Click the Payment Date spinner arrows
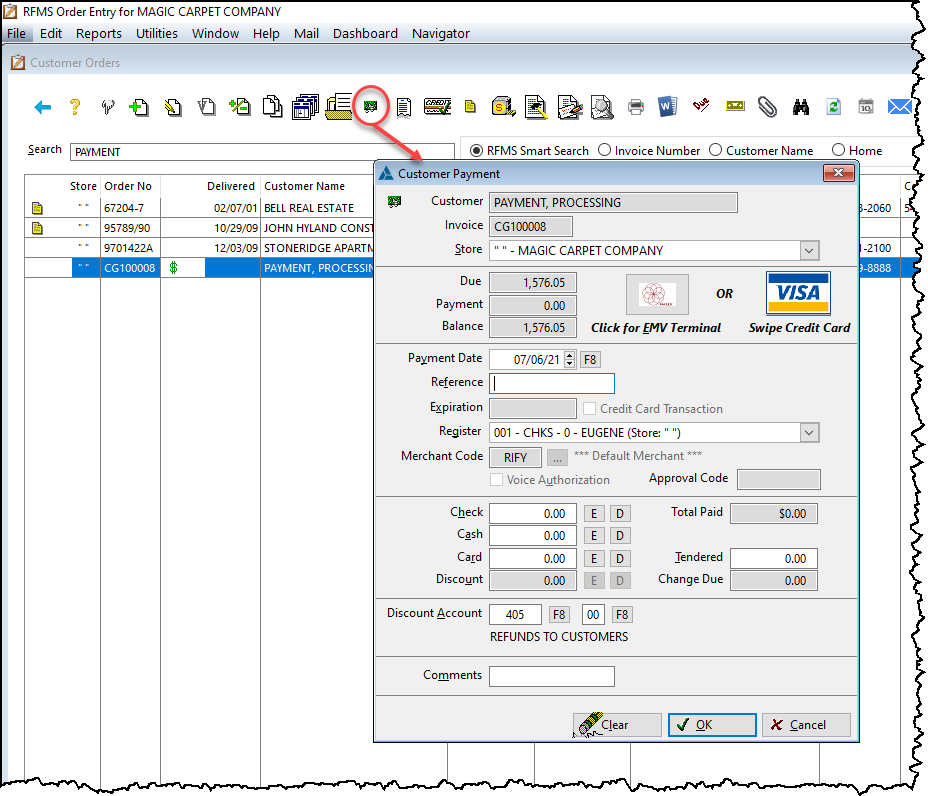The width and height of the screenshot is (928, 796). coord(570,359)
